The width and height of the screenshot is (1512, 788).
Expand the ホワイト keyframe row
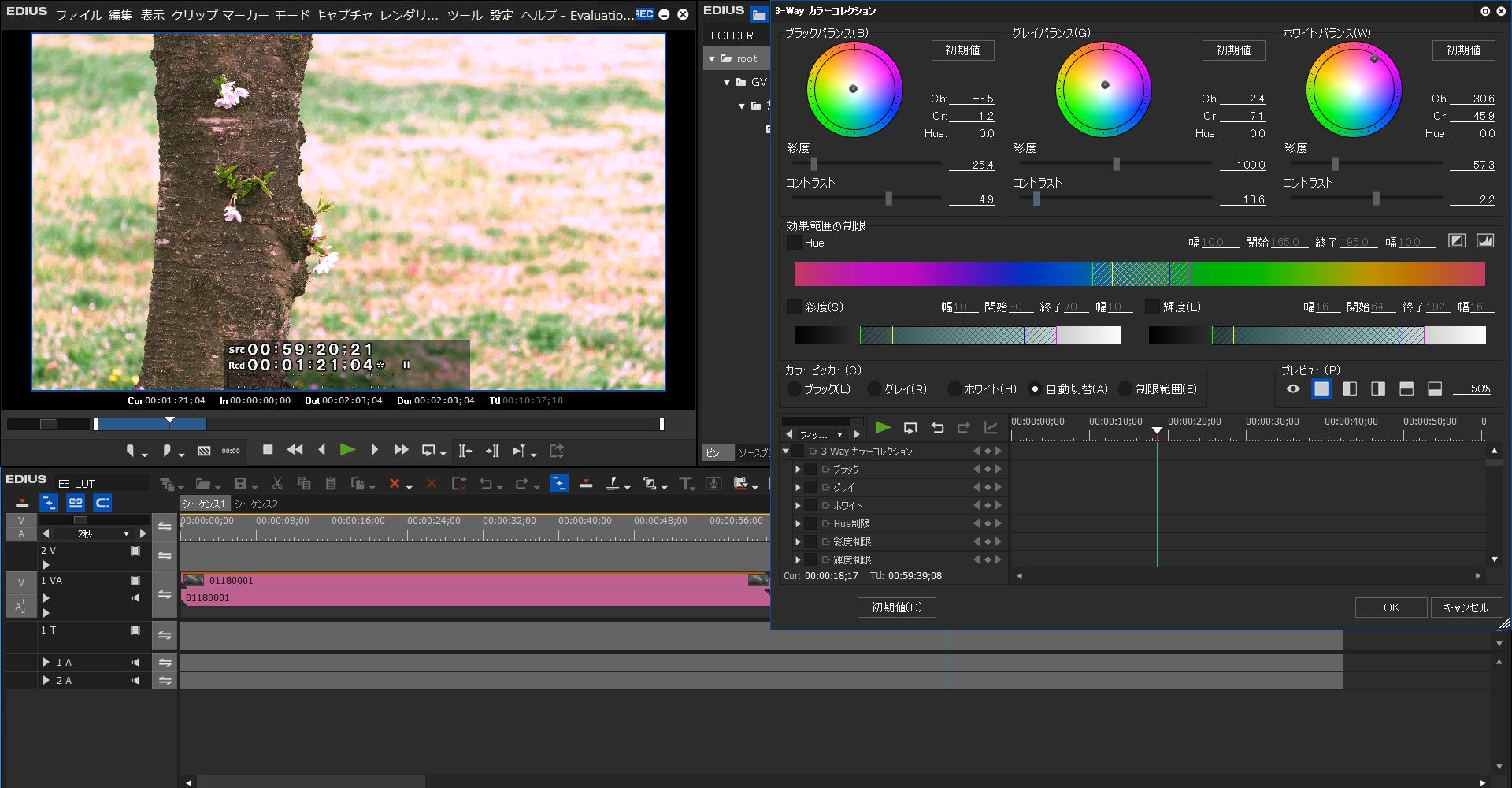coord(798,506)
